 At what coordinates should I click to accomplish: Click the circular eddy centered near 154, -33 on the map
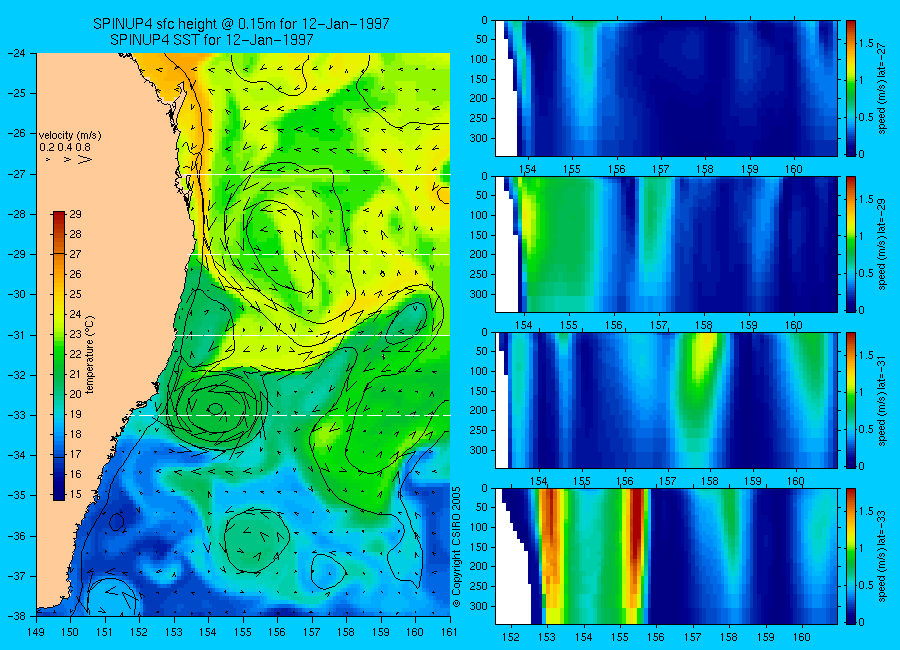[x=216, y=409]
